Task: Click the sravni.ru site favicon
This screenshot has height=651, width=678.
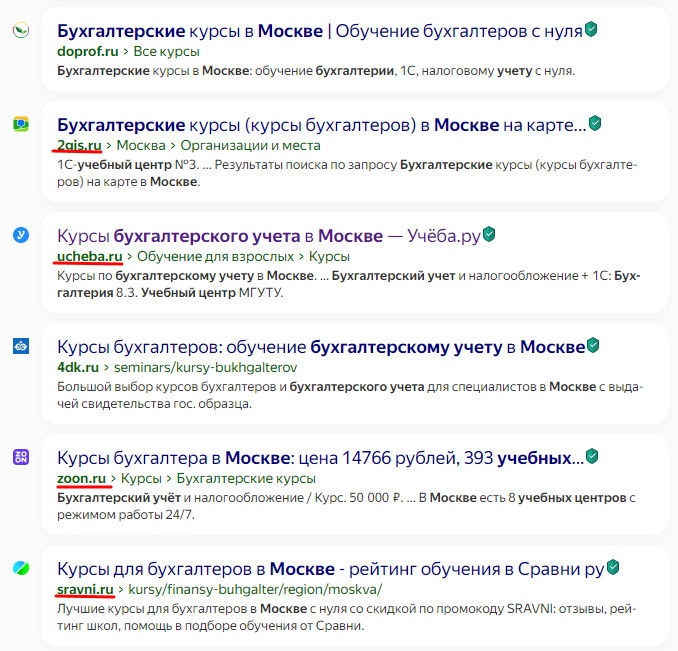Action: [x=21, y=568]
